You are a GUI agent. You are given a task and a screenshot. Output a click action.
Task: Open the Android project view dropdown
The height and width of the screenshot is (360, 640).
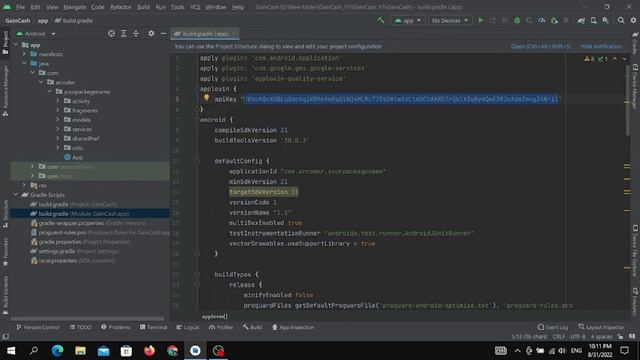click(36, 33)
